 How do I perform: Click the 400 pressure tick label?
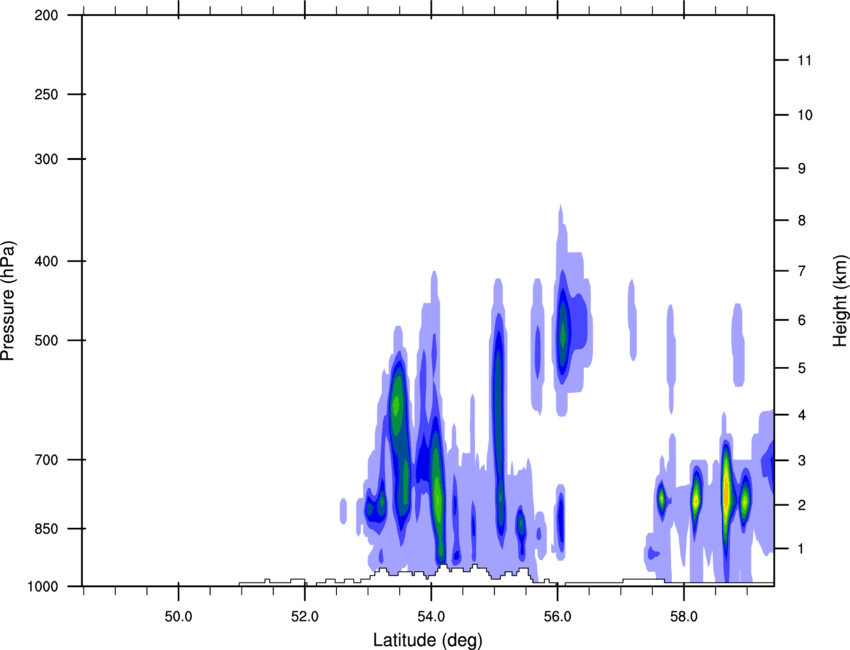pyautogui.click(x=46, y=261)
